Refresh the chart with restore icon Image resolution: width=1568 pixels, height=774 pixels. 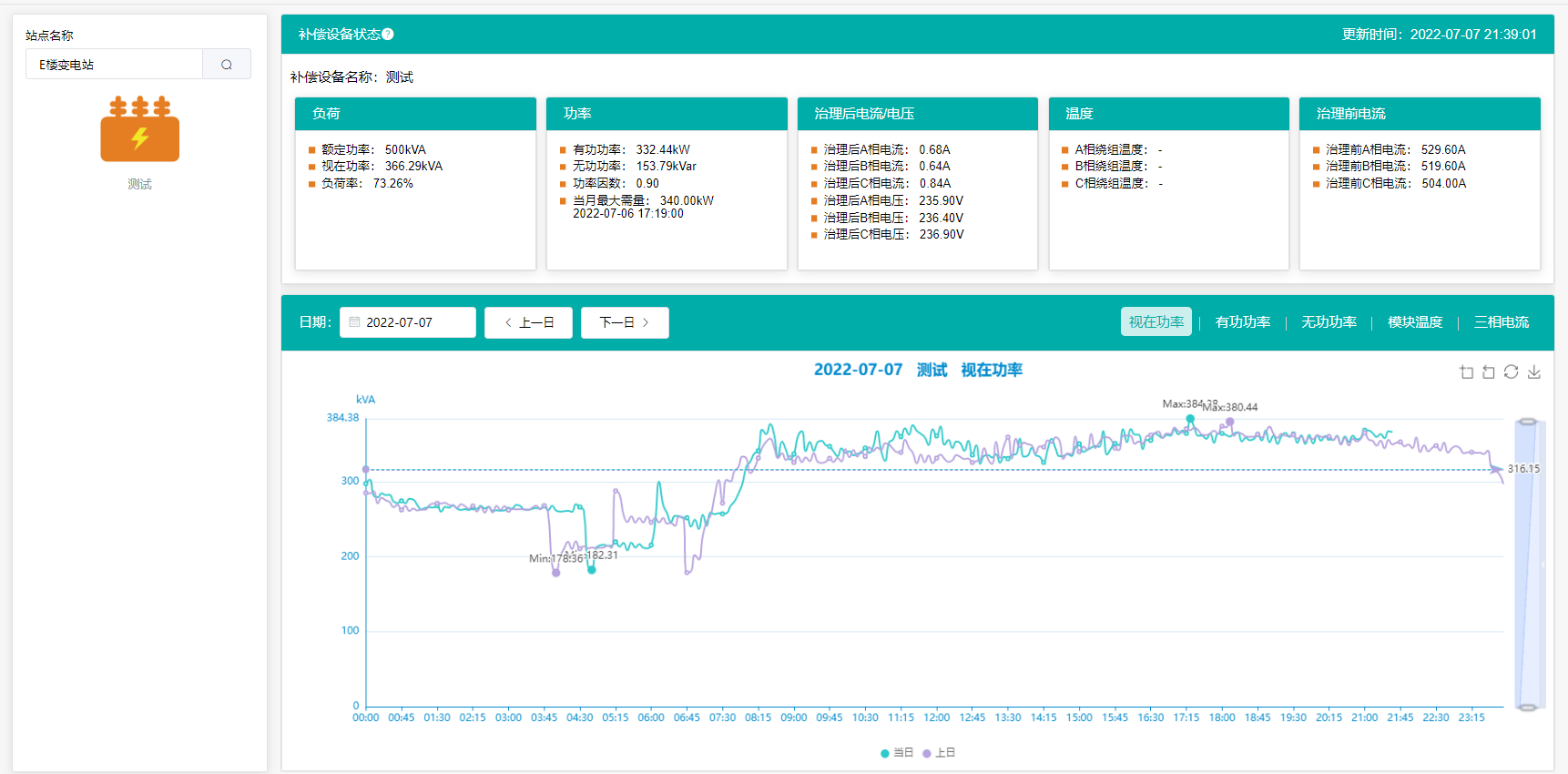point(1512,372)
